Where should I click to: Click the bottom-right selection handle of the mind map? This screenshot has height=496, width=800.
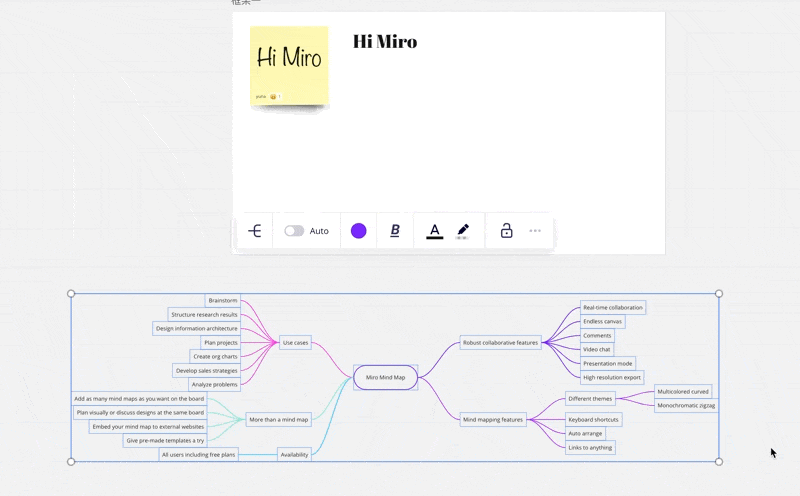click(x=719, y=462)
